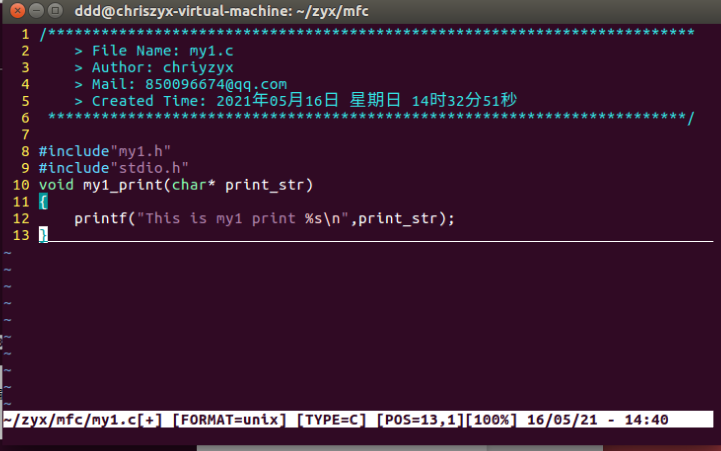
Task: Click the Author: chriyzyx comment line
Action: tap(154, 68)
